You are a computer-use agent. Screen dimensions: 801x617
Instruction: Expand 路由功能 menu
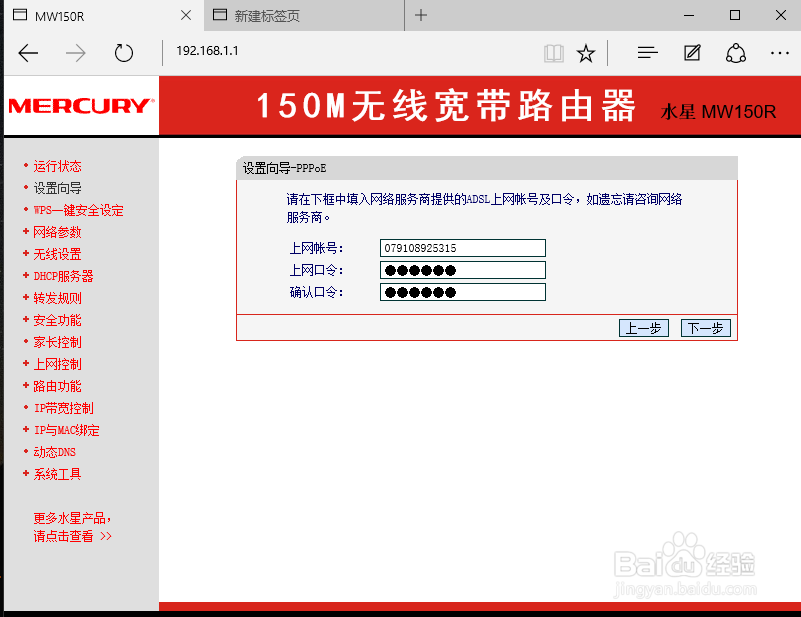57,386
